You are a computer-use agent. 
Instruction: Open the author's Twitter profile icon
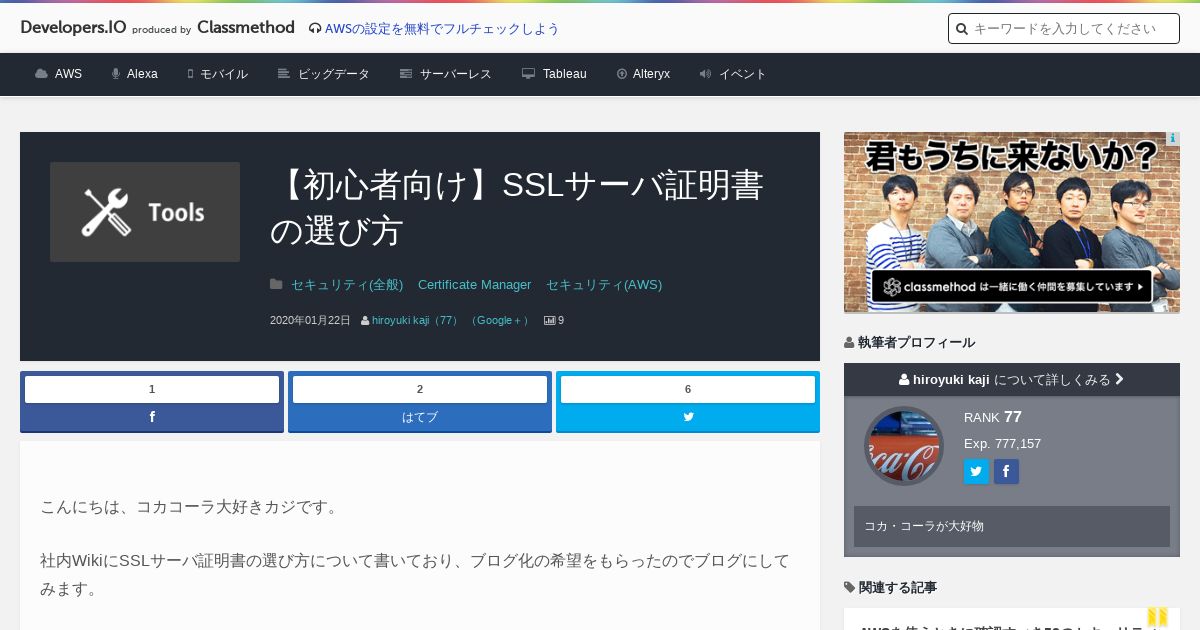tap(976, 472)
